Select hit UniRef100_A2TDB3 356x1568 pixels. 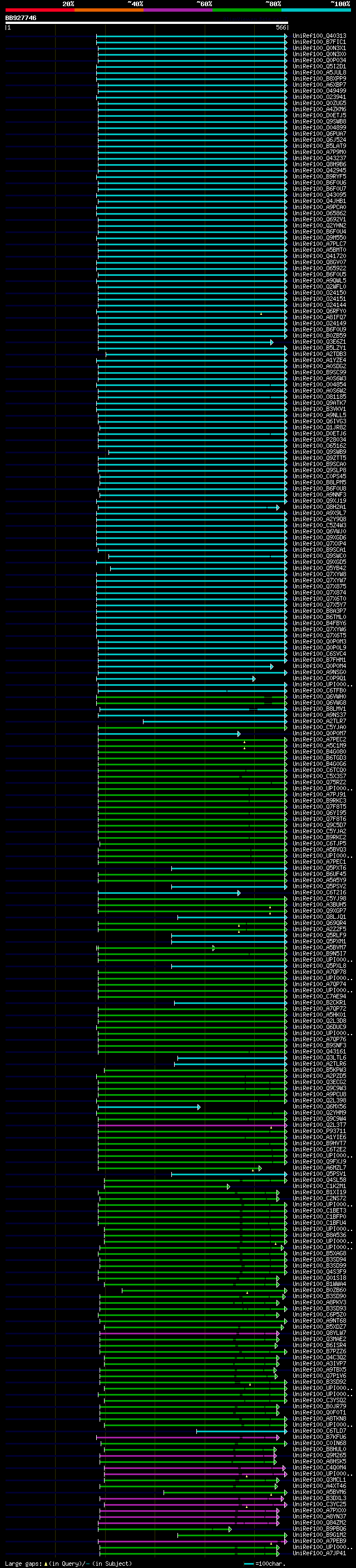click(319, 354)
